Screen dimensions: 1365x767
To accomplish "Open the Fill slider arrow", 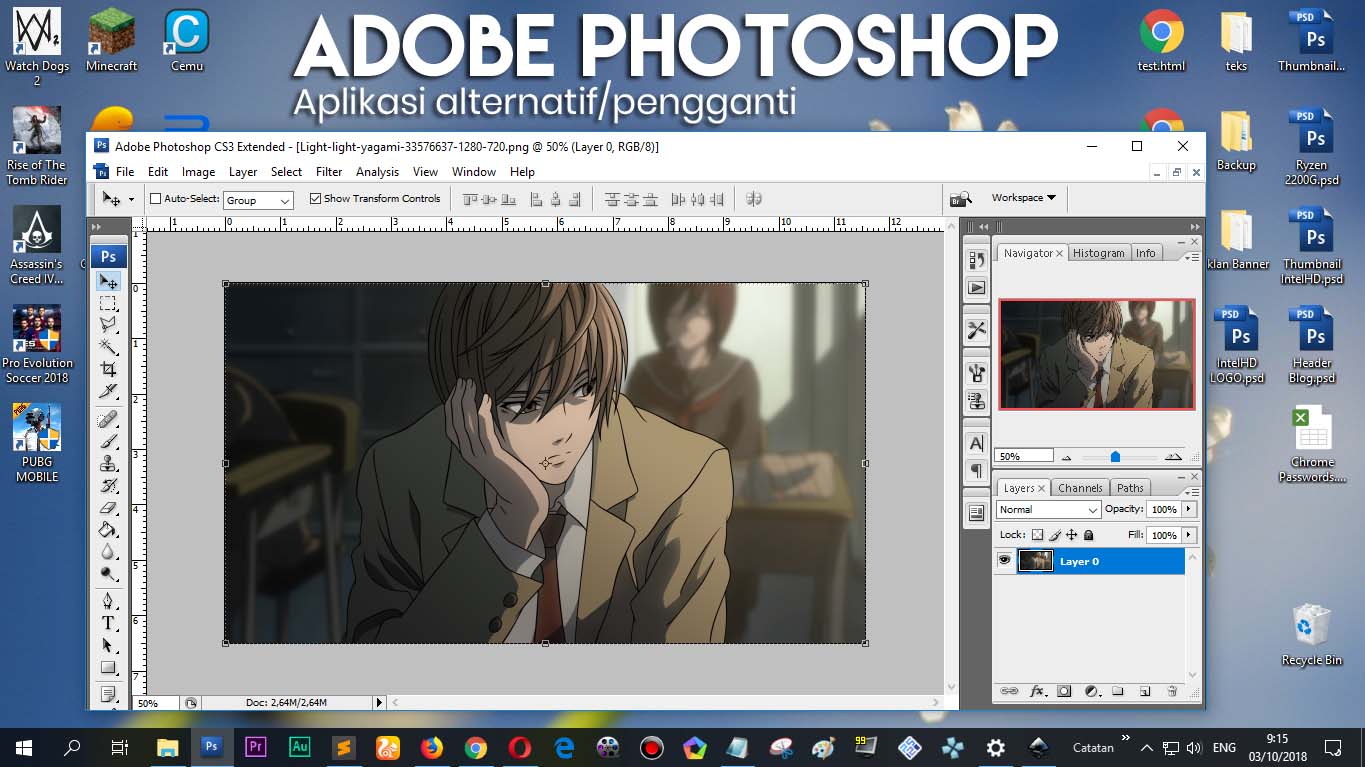I will tap(1188, 535).
